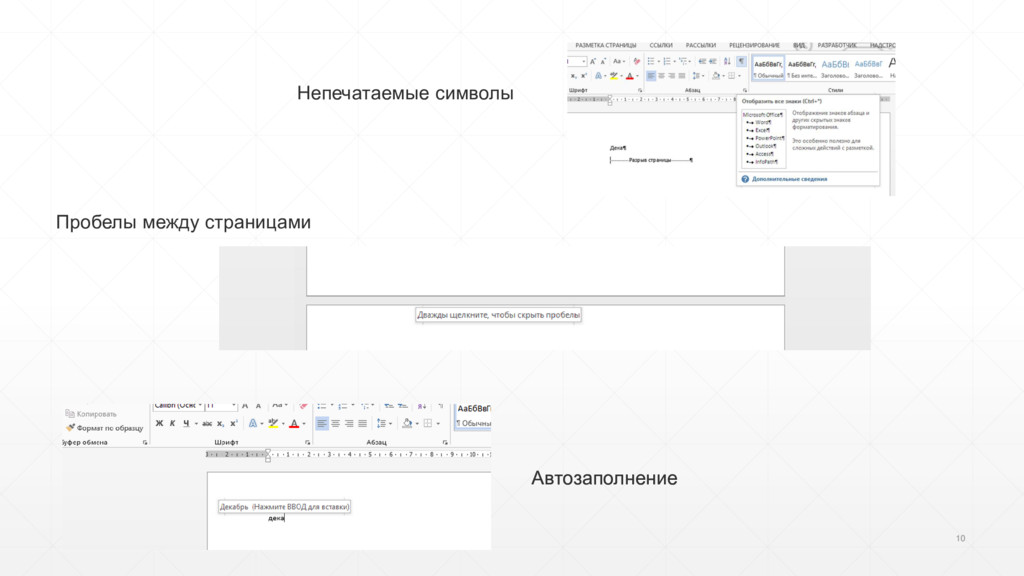Click Декабрь (Нажмите ВВОД для вставки) autocomplete tip

[x=284, y=507]
